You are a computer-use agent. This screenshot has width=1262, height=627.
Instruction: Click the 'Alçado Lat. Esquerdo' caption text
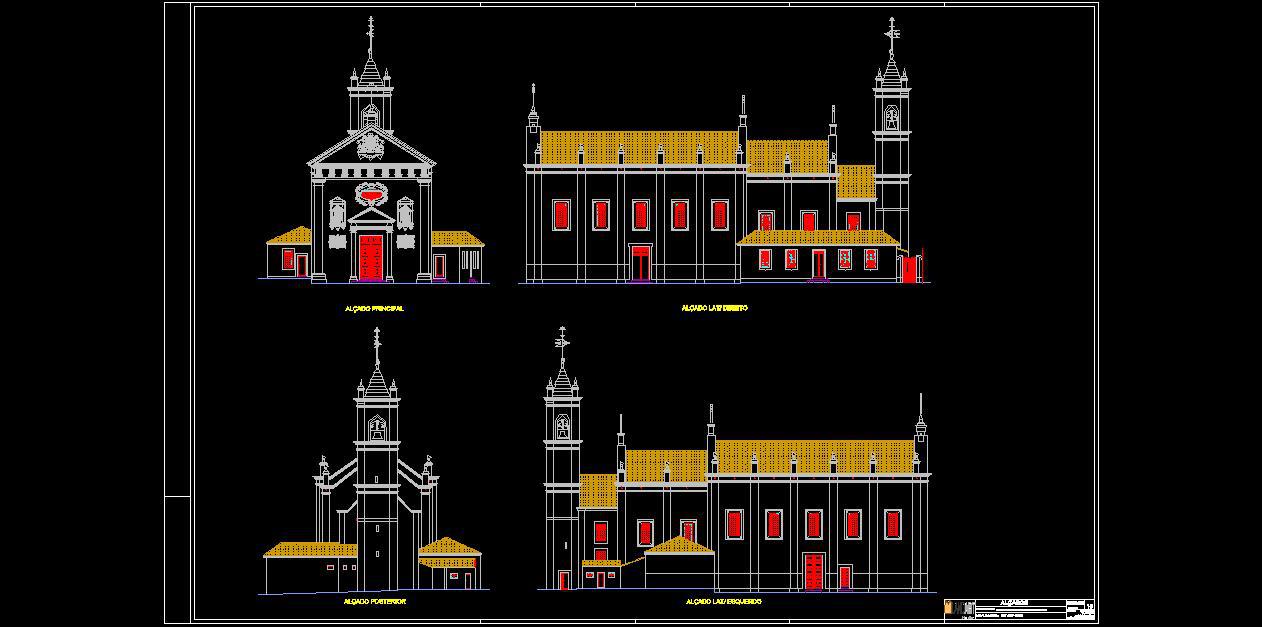click(723, 602)
